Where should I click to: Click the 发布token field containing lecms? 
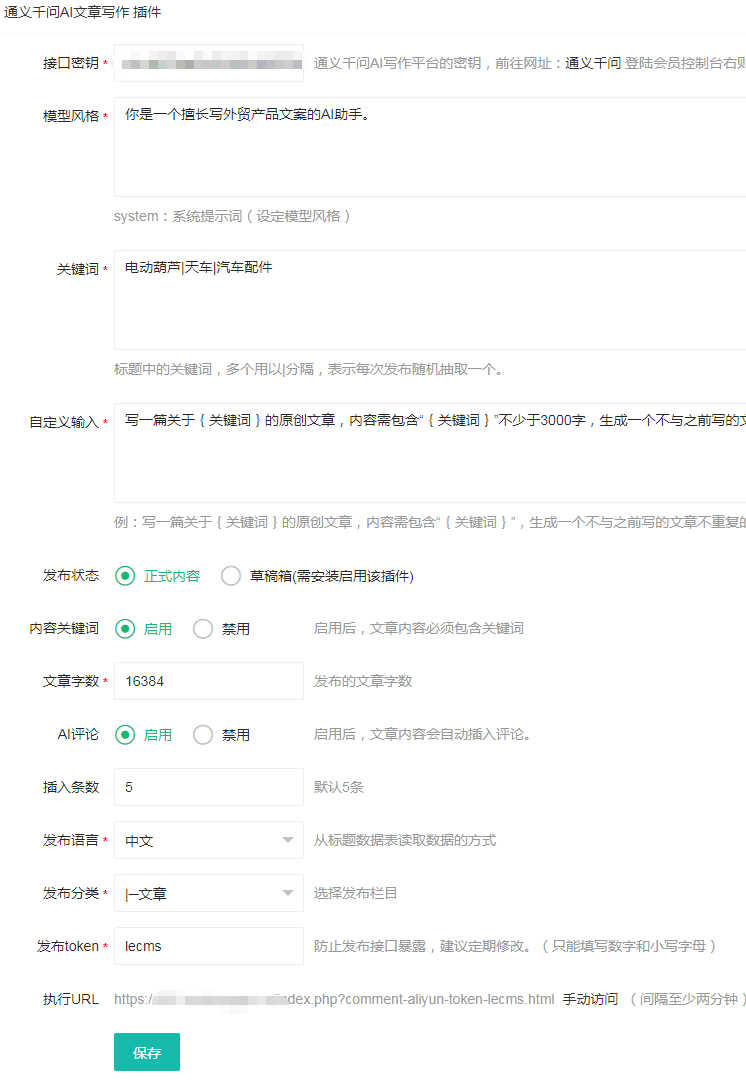pos(208,947)
